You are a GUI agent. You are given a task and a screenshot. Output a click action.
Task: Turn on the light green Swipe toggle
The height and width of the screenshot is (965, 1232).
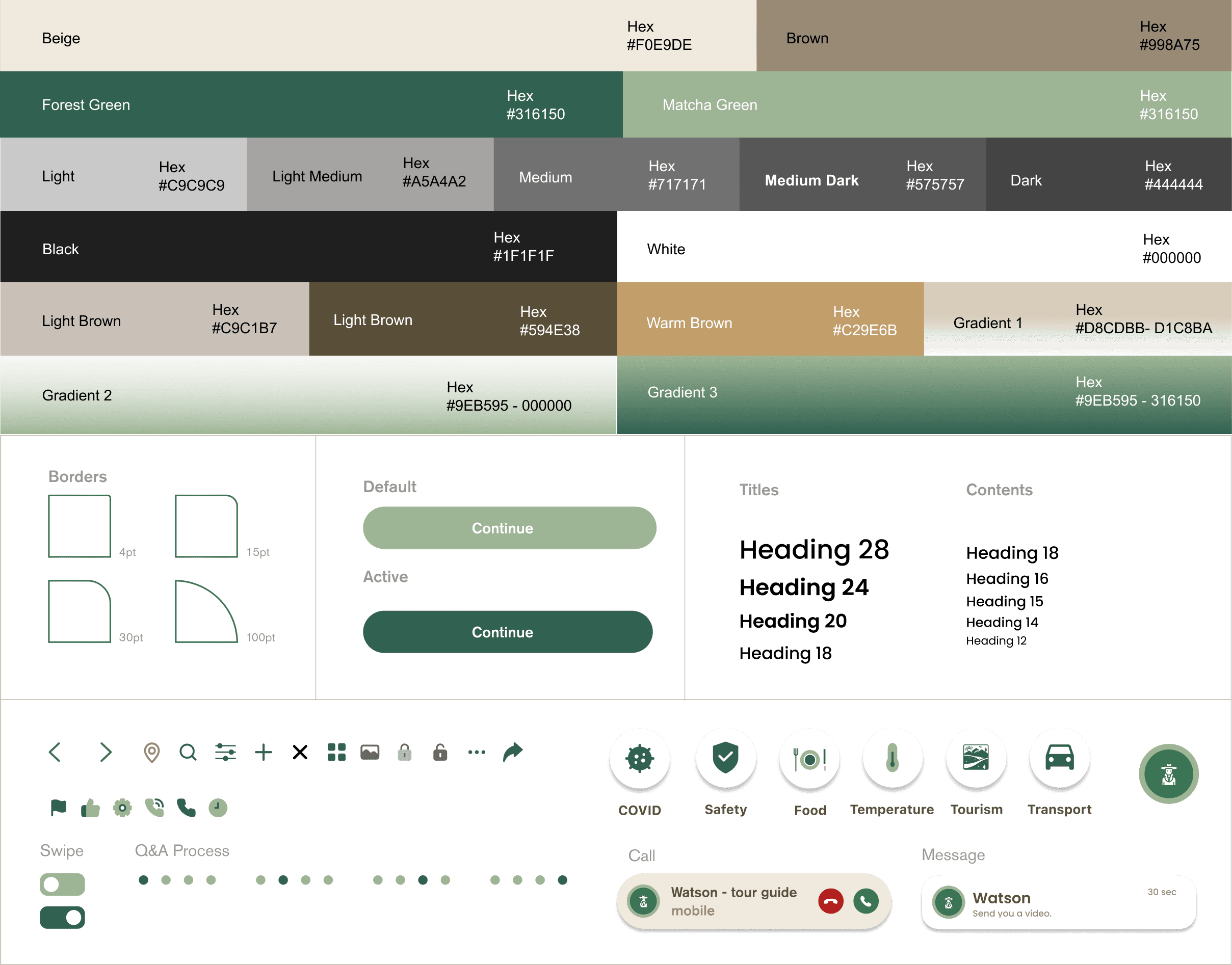(62, 884)
